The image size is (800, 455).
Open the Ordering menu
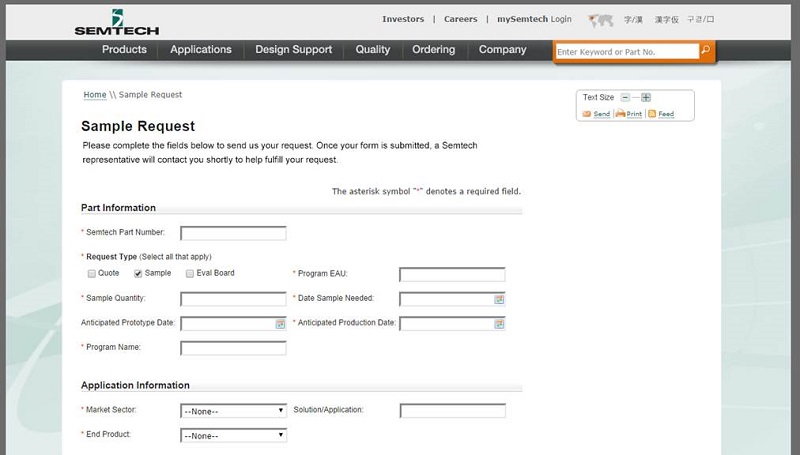pos(433,49)
